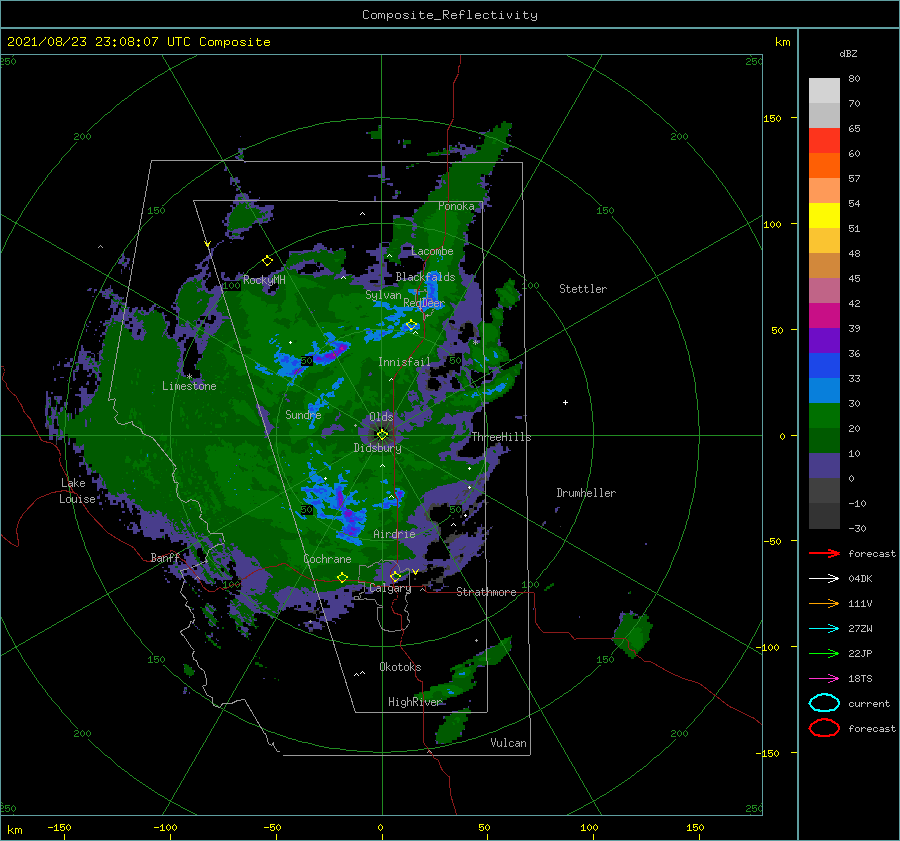Image resolution: width=900 pixels, height=841 pixels.
Task: Click the Strathmore town label
Action: tap(486, 592)
